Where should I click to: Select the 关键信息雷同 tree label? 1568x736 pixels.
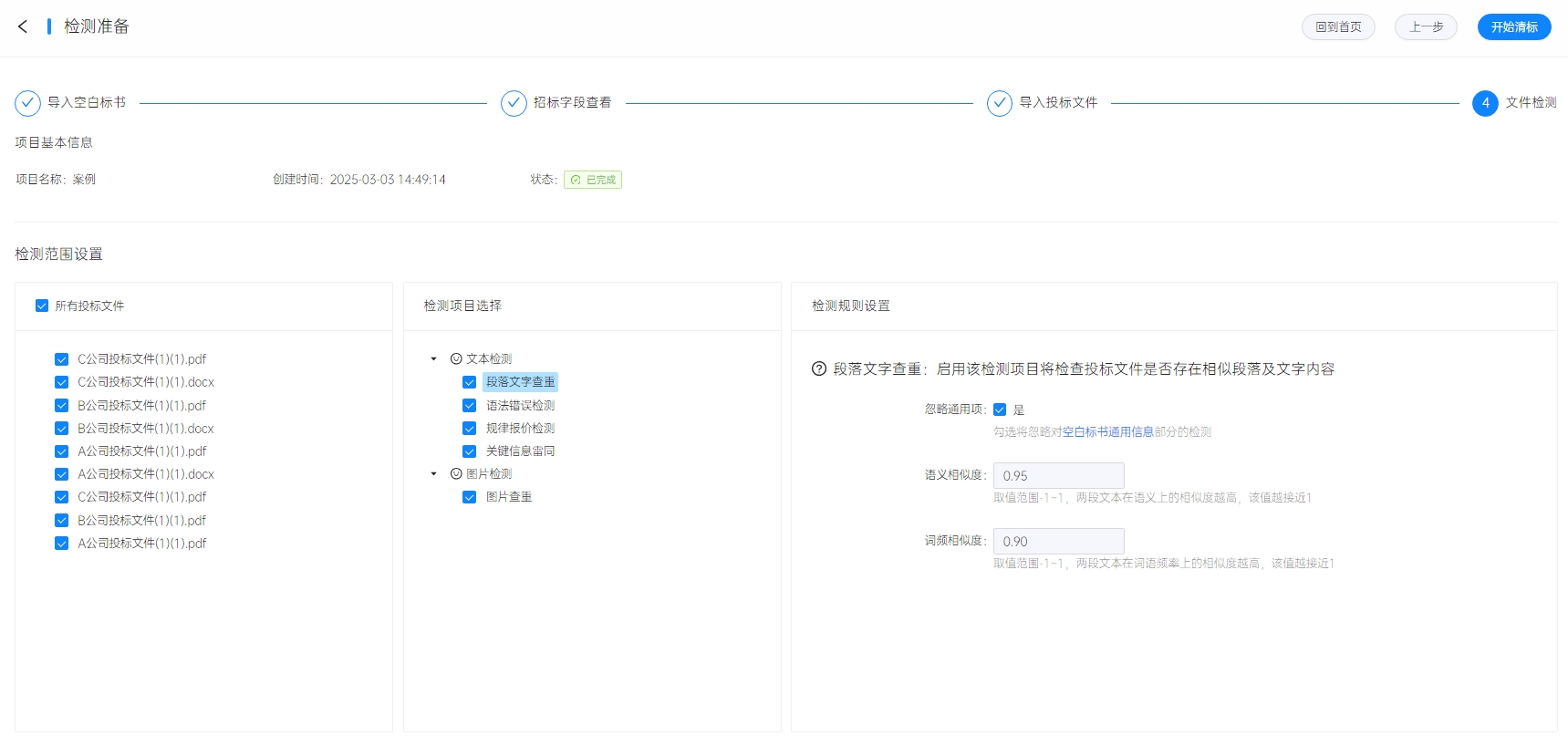(x=520, y=451)
